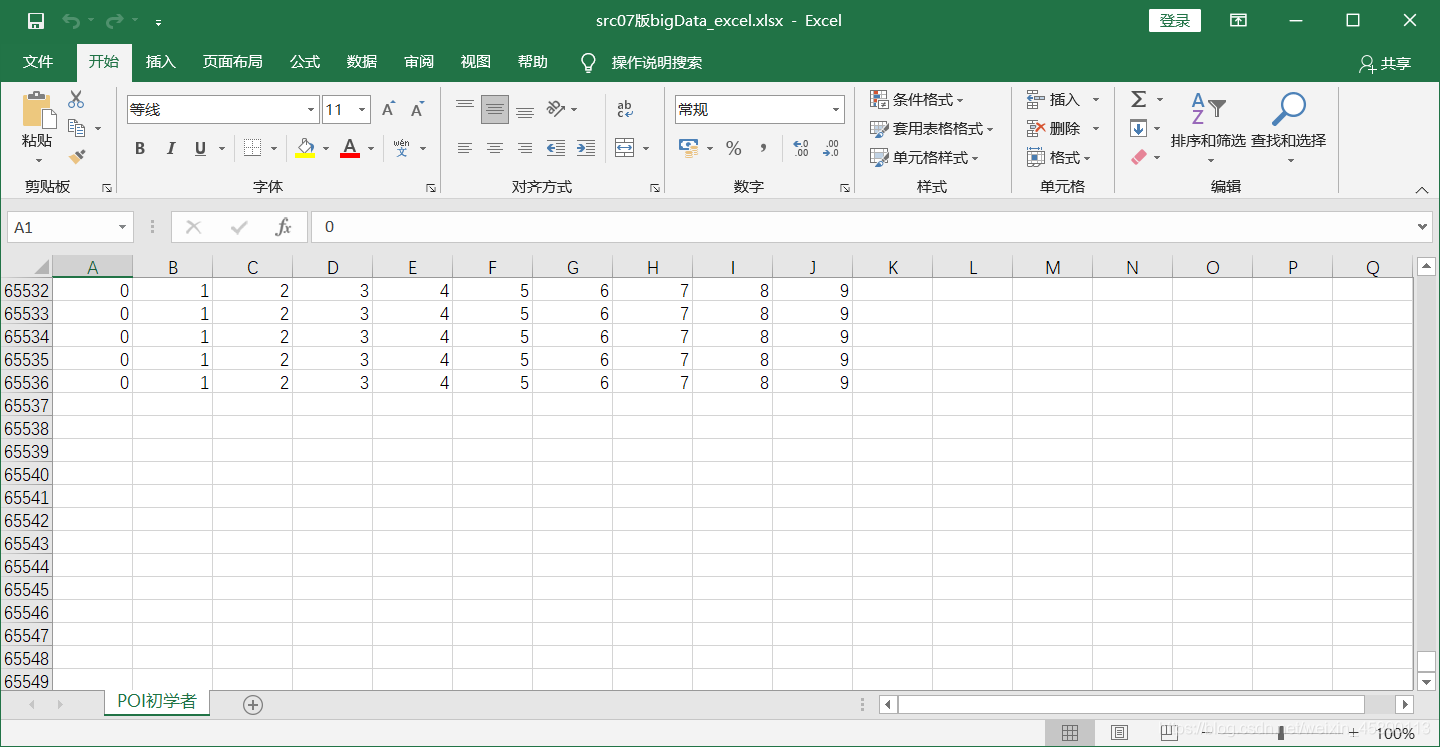Click the AutoSum sigma icon

(1138, 99)
